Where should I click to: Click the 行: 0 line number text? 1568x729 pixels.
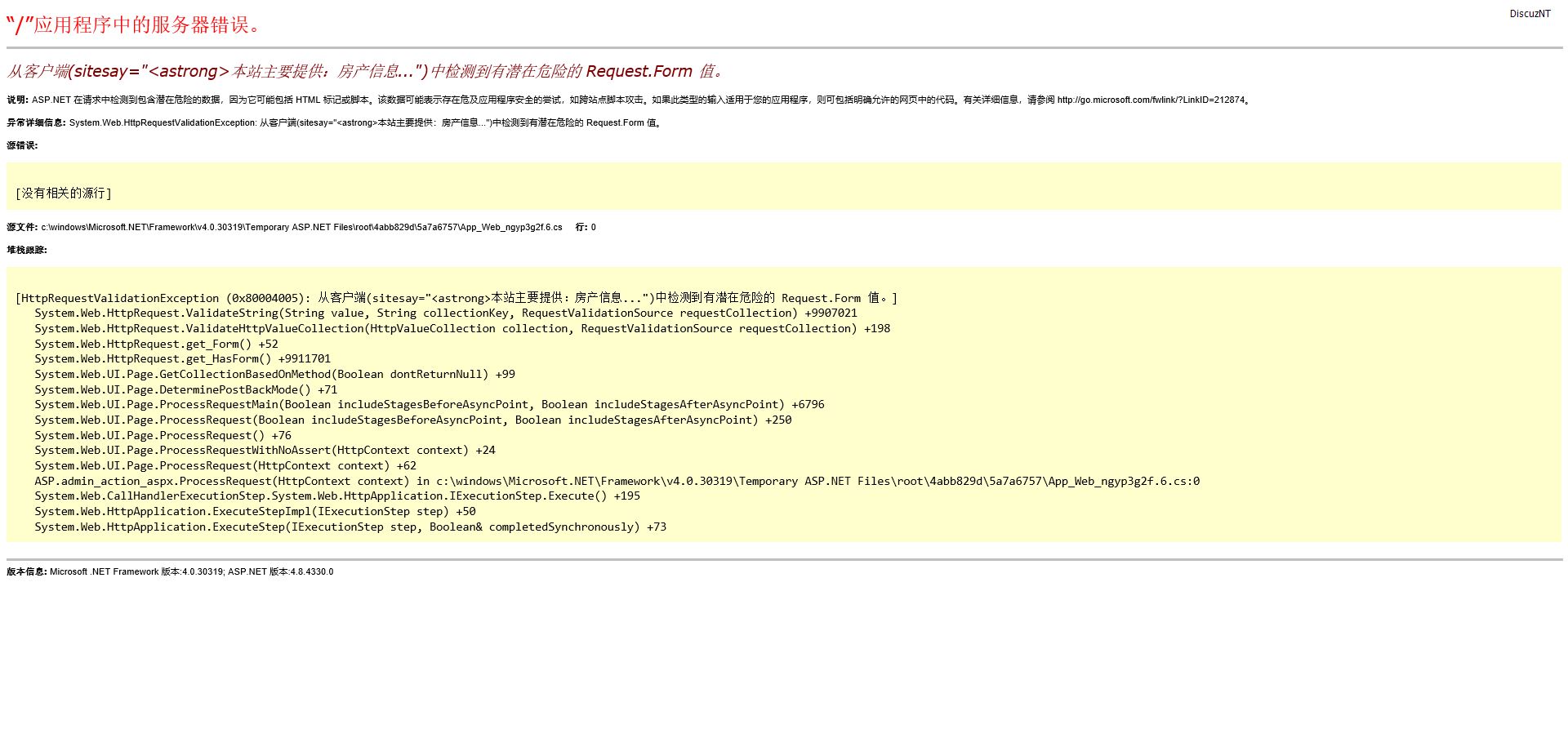(x=586, y=228)
